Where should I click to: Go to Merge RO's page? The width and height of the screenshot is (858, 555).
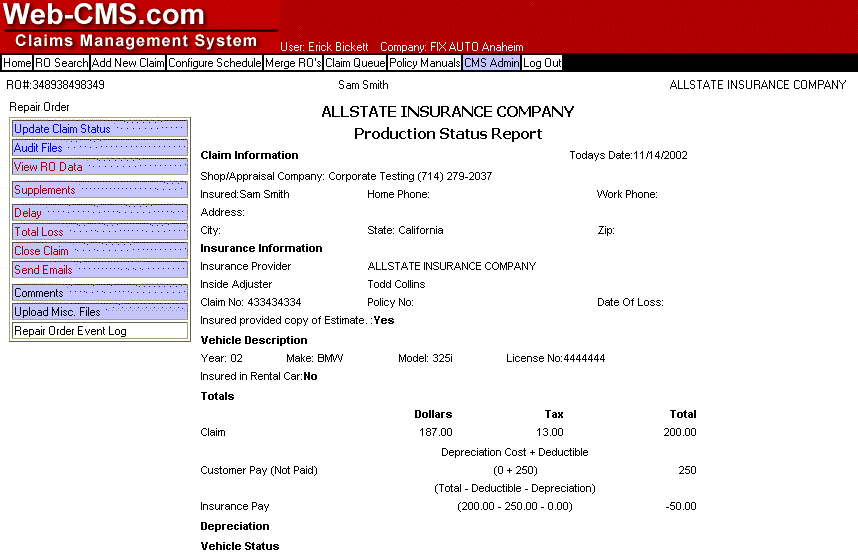pyautogui.click(x=293, y=63)
